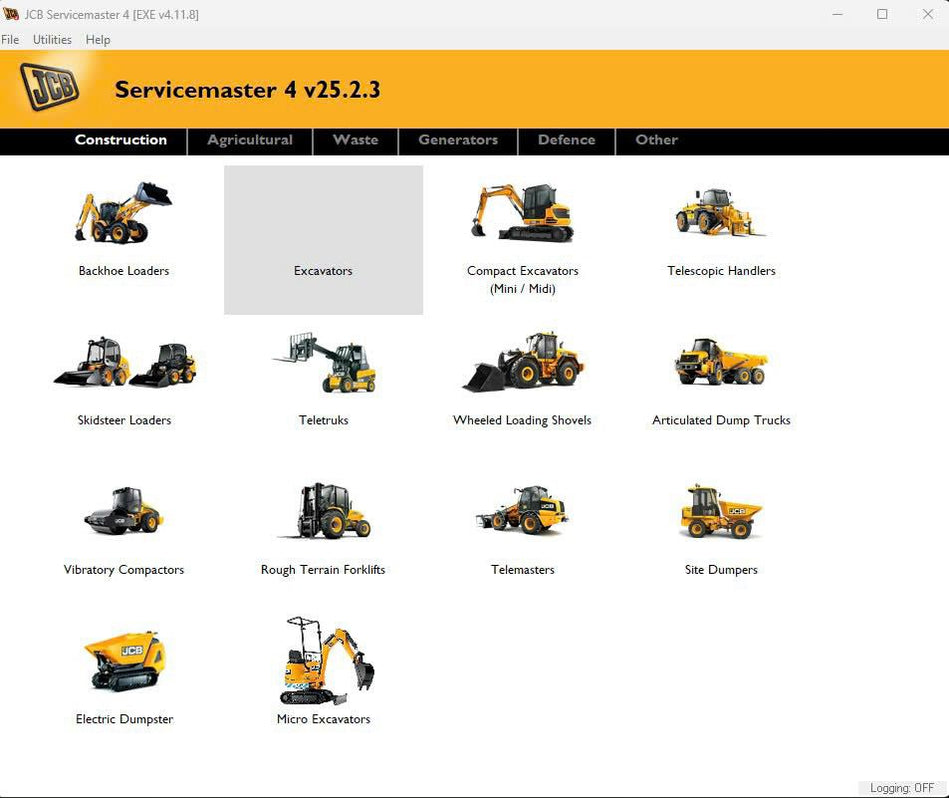Open the File menu
949x798 pixels.
point(10,40)
